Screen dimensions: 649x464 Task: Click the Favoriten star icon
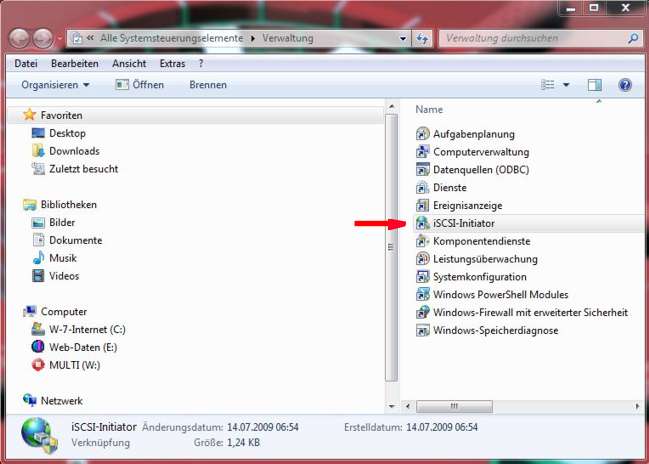click(x=29, y=115)
